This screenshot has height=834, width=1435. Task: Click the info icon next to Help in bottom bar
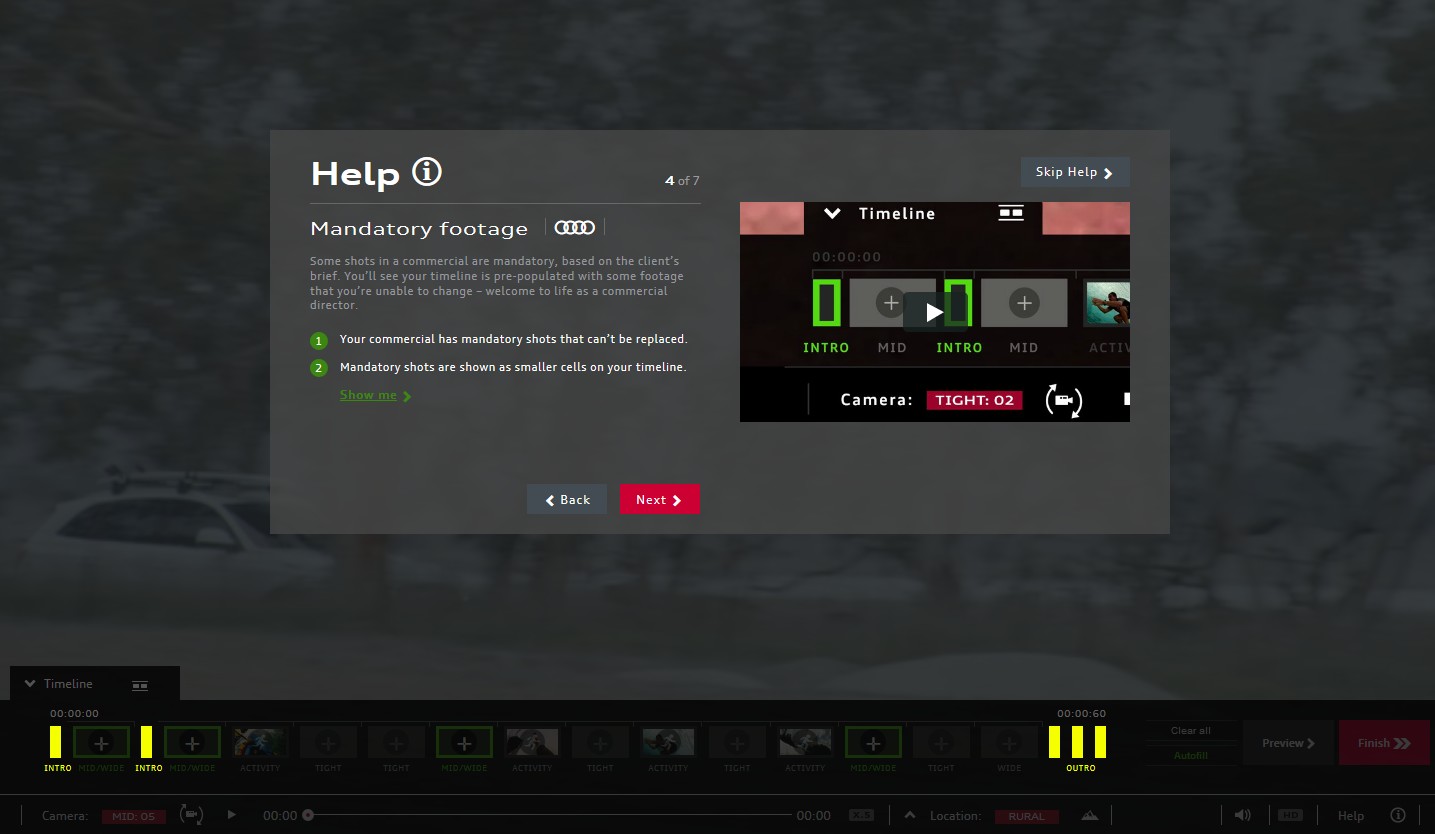click(1398, 815)
